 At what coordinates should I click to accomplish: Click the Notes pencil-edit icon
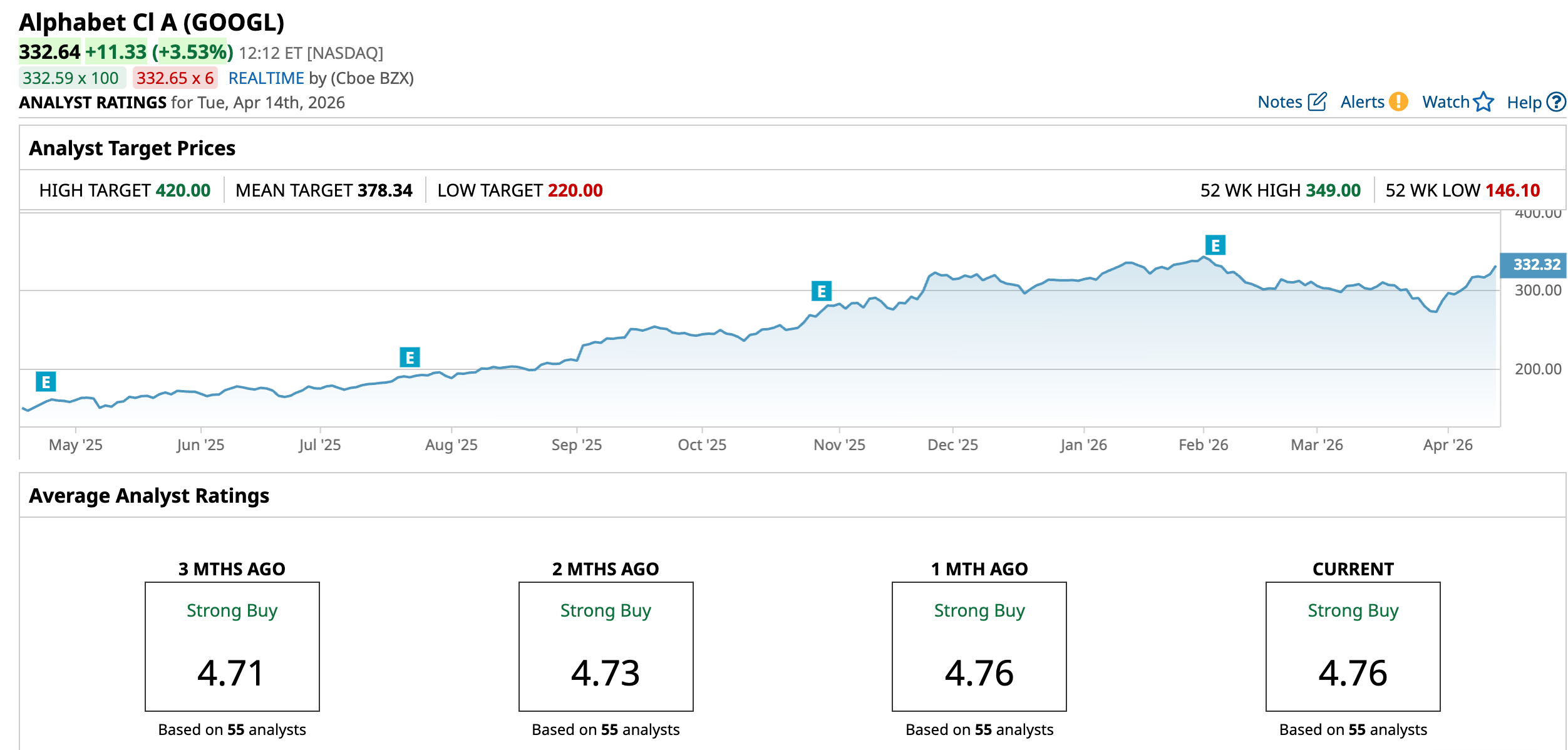pos(1317,102)
